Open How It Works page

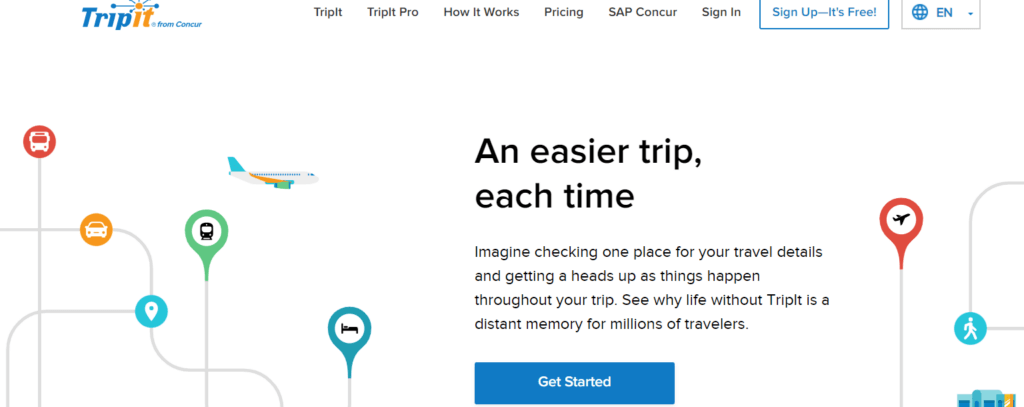(x=481, y=13)
